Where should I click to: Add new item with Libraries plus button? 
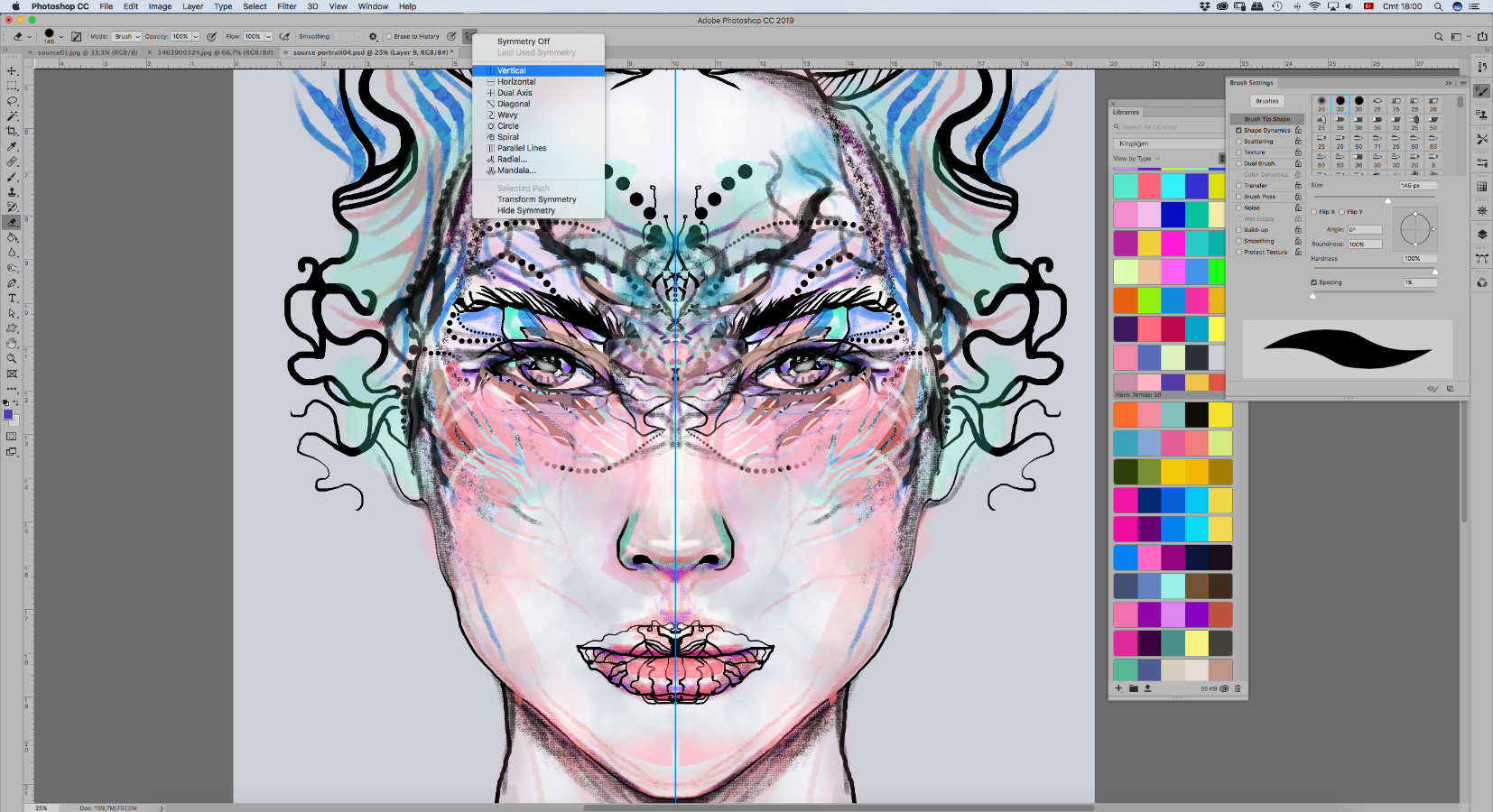tap(1118, 688)
